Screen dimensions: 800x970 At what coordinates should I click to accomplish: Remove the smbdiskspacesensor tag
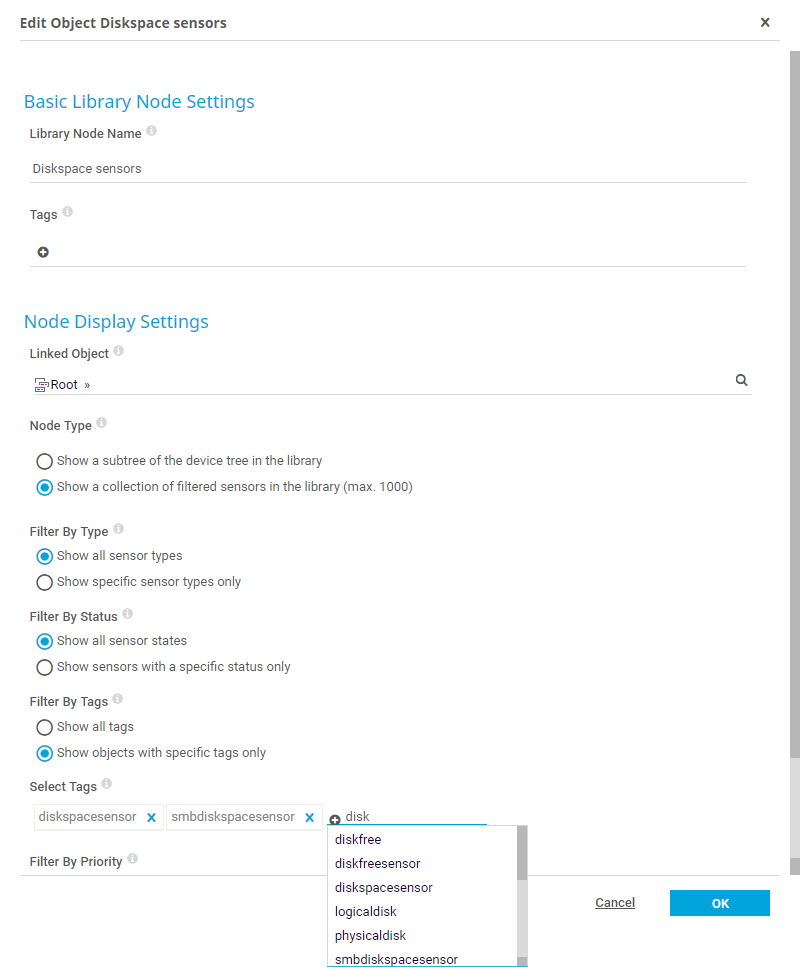(x=310, y=818)
